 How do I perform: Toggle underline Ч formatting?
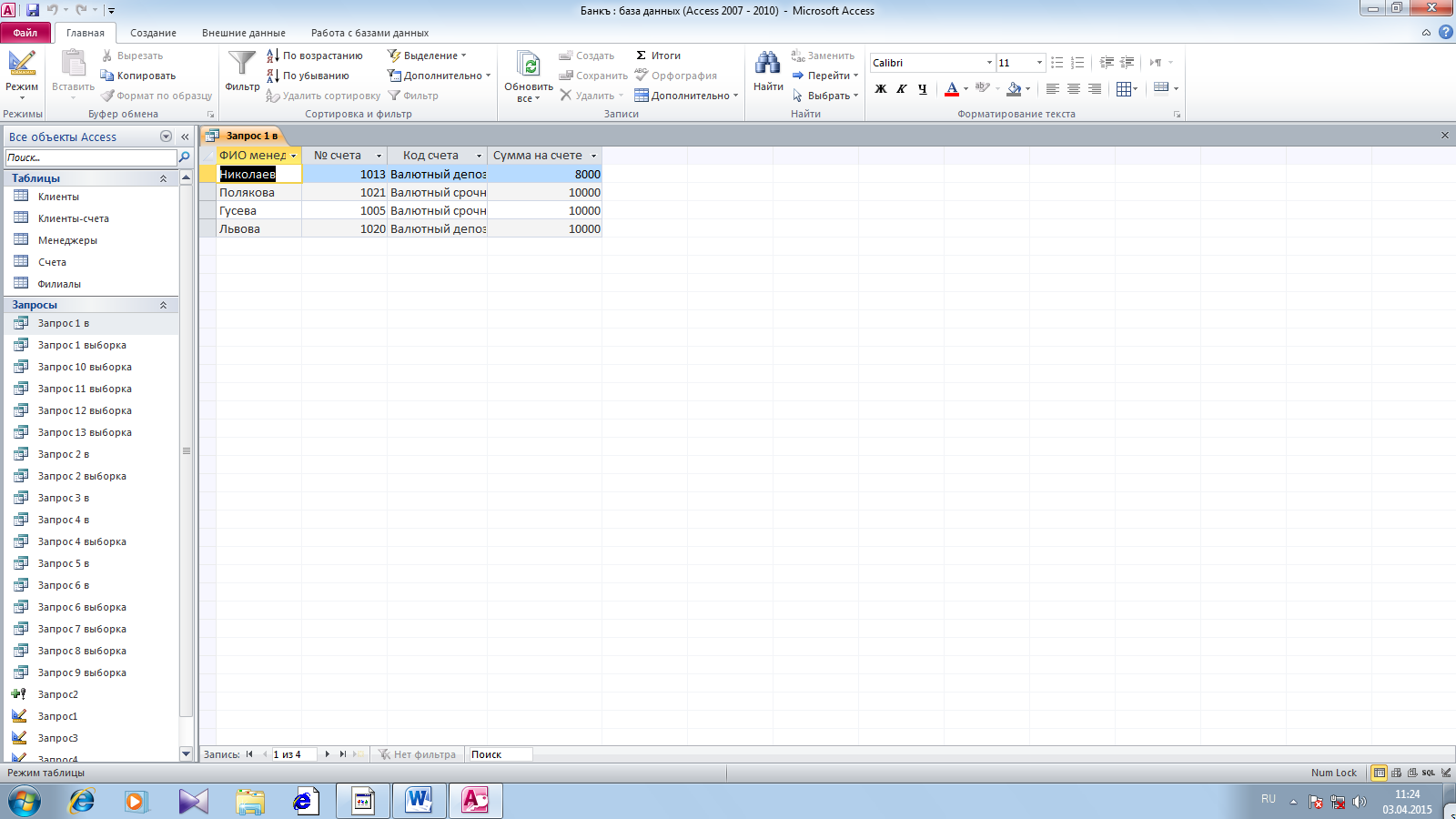(923, 89)
